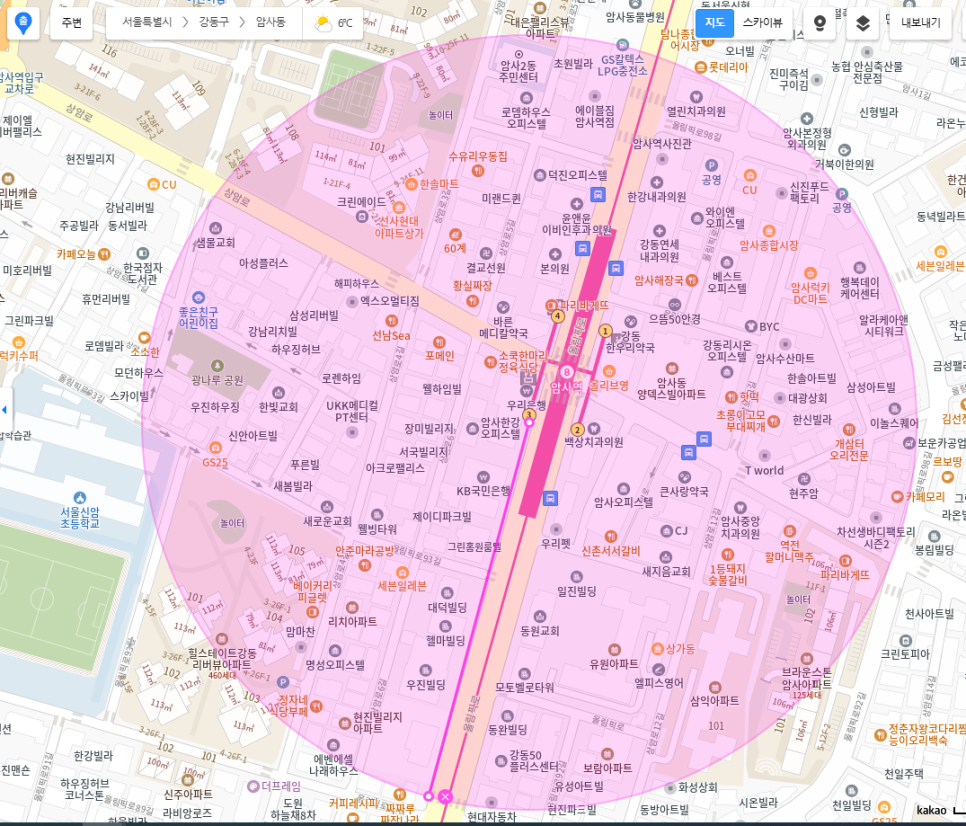
Task: Click the 우리은행 bank label
Action: (526, 405)
